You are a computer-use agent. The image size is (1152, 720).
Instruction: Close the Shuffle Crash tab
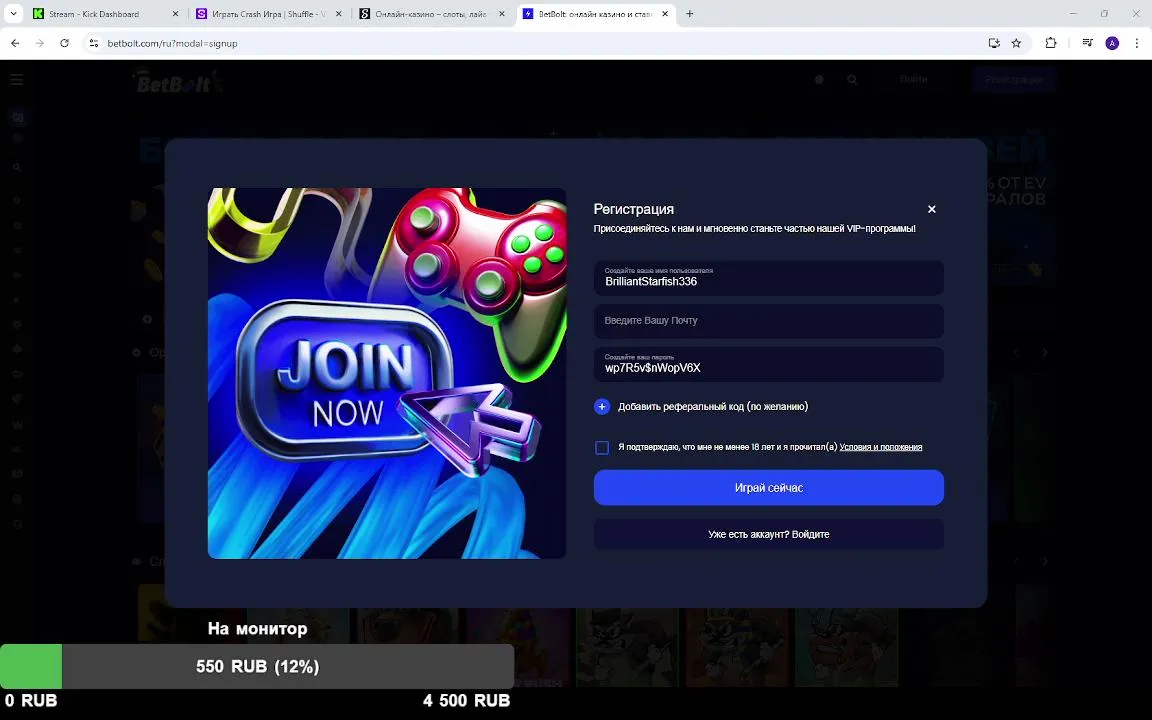[x=338, y=14]
